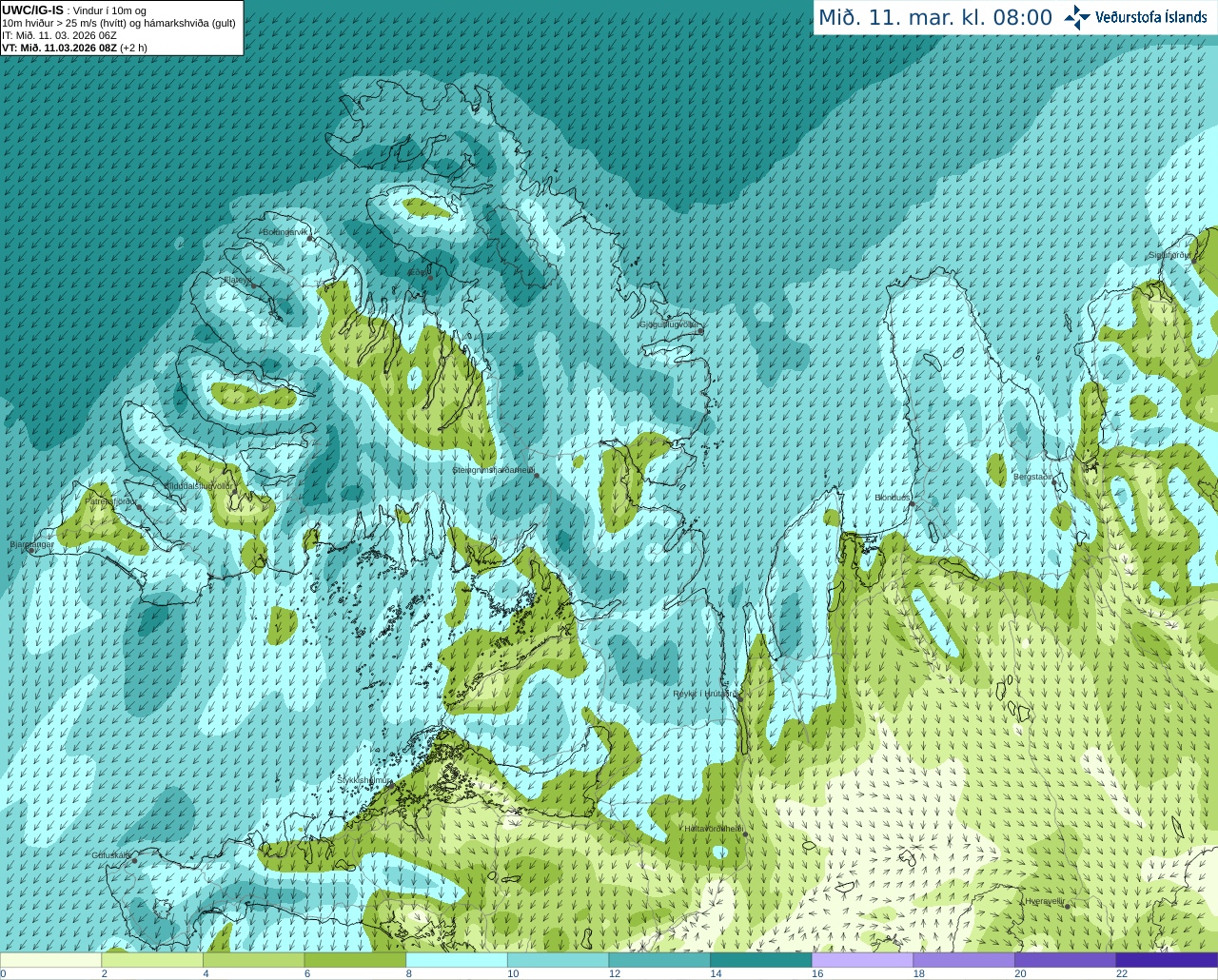Click the Steingrímsfjarðarheiði station label
The height and width of the screenshot is (980, 1218).
tap(492, 470)
